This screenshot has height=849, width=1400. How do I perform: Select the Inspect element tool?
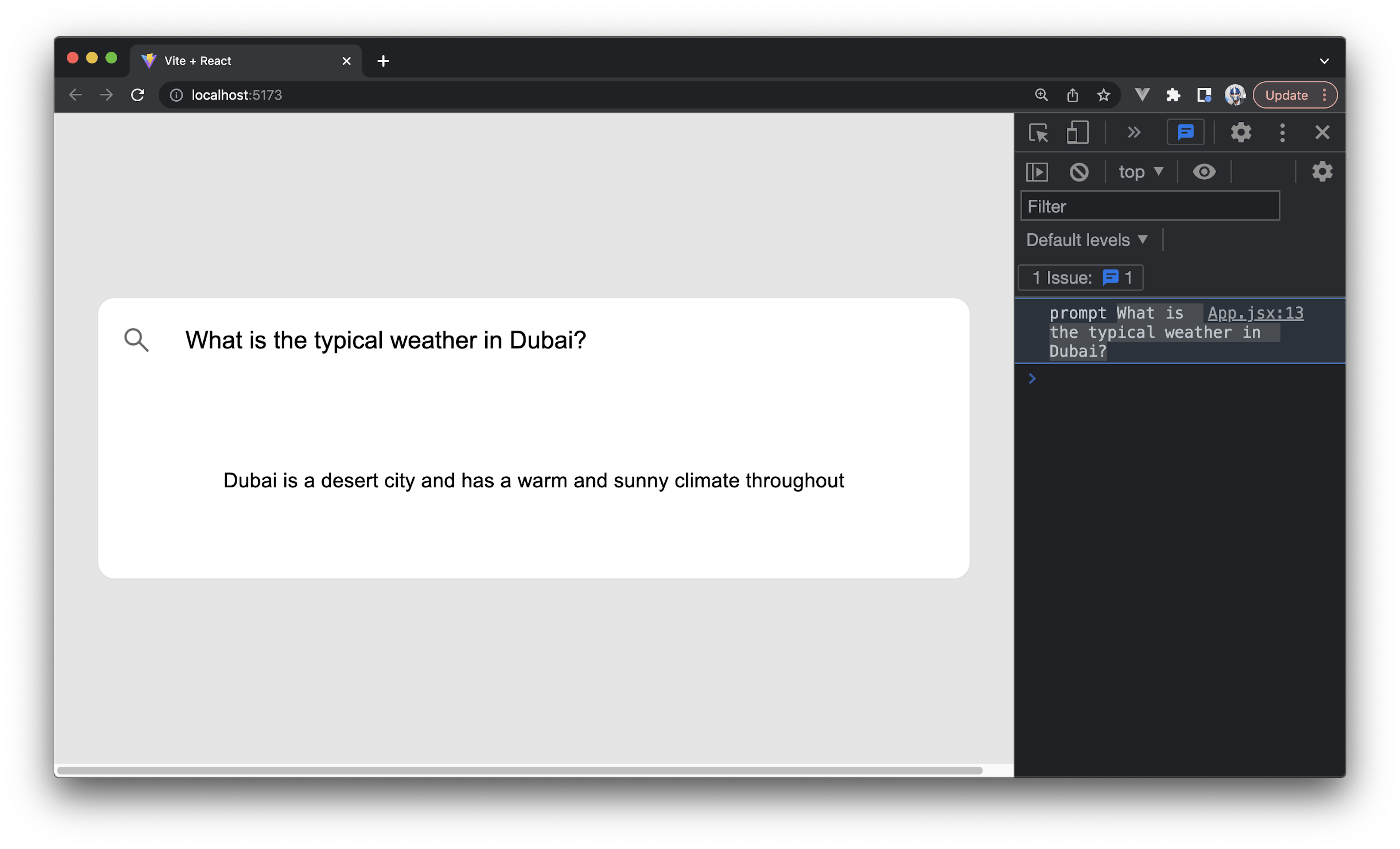[1039, 132]
